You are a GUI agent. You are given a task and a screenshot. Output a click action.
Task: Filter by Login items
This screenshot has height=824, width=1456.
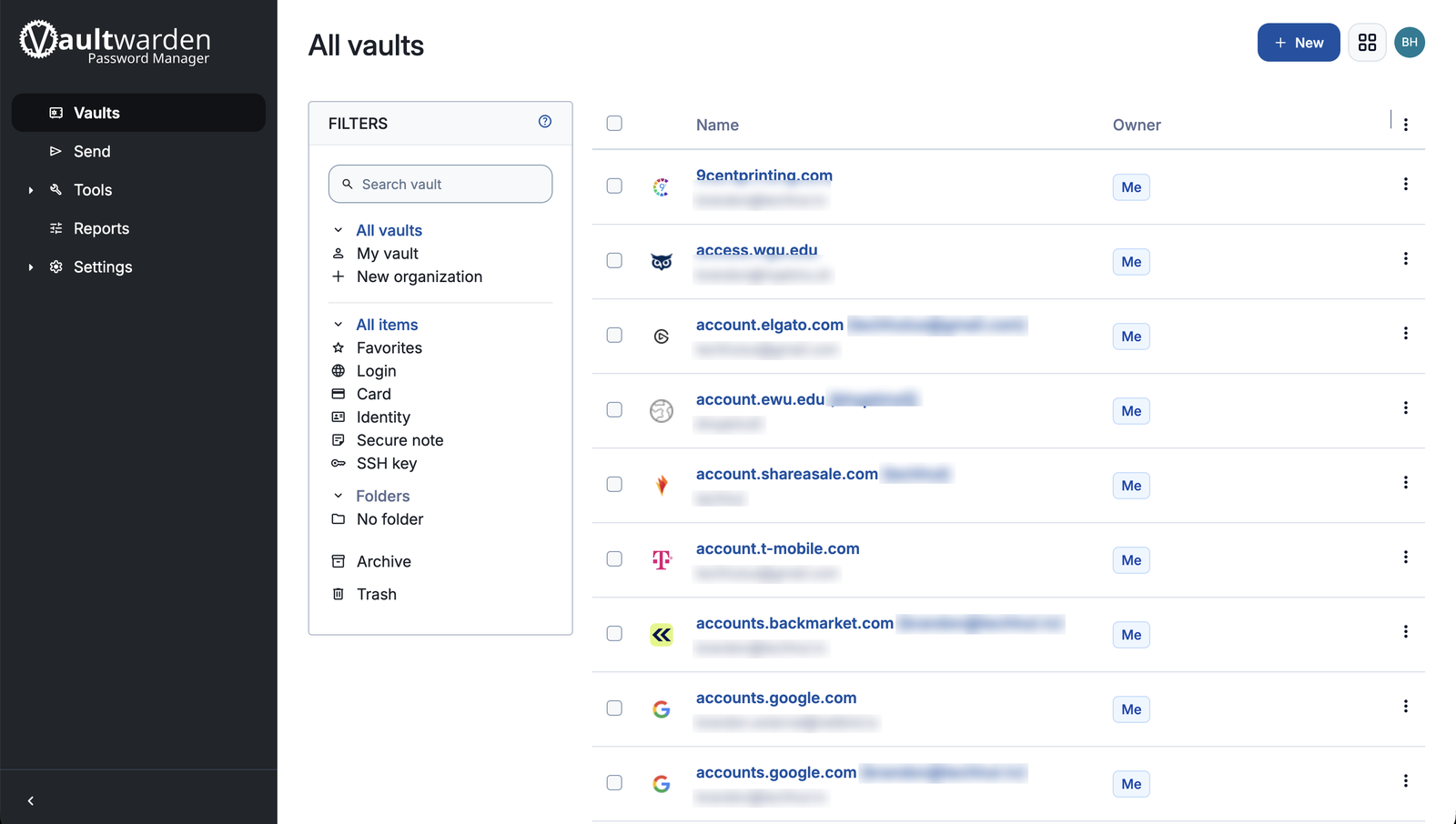click(x=377, y=371)
